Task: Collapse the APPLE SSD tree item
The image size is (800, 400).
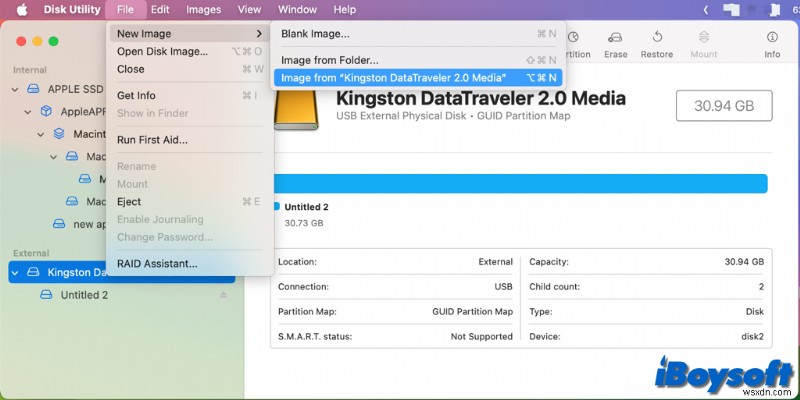Action: click(x=15, y=89)
